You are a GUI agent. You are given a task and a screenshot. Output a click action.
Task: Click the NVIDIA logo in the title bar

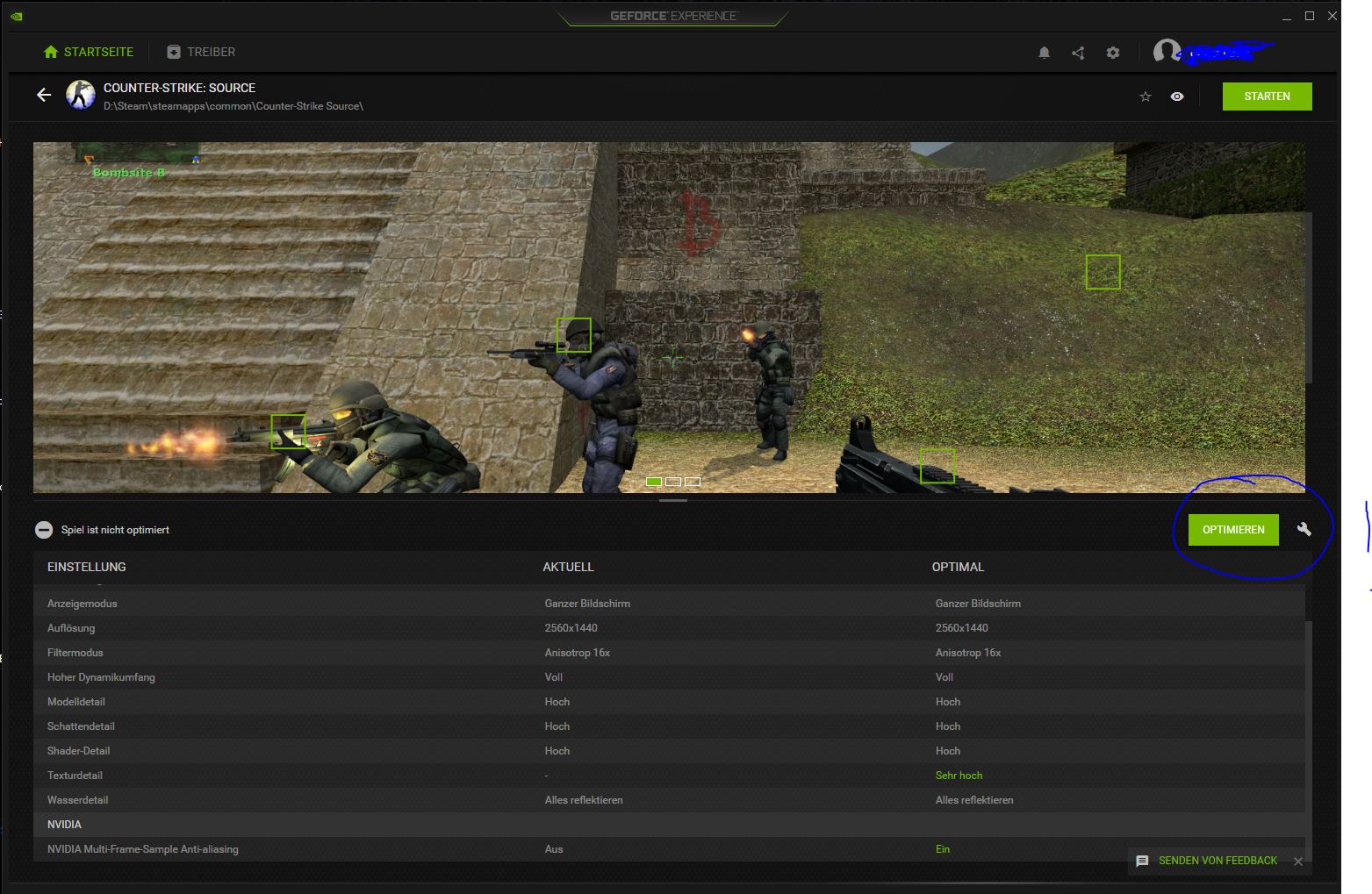17,16
